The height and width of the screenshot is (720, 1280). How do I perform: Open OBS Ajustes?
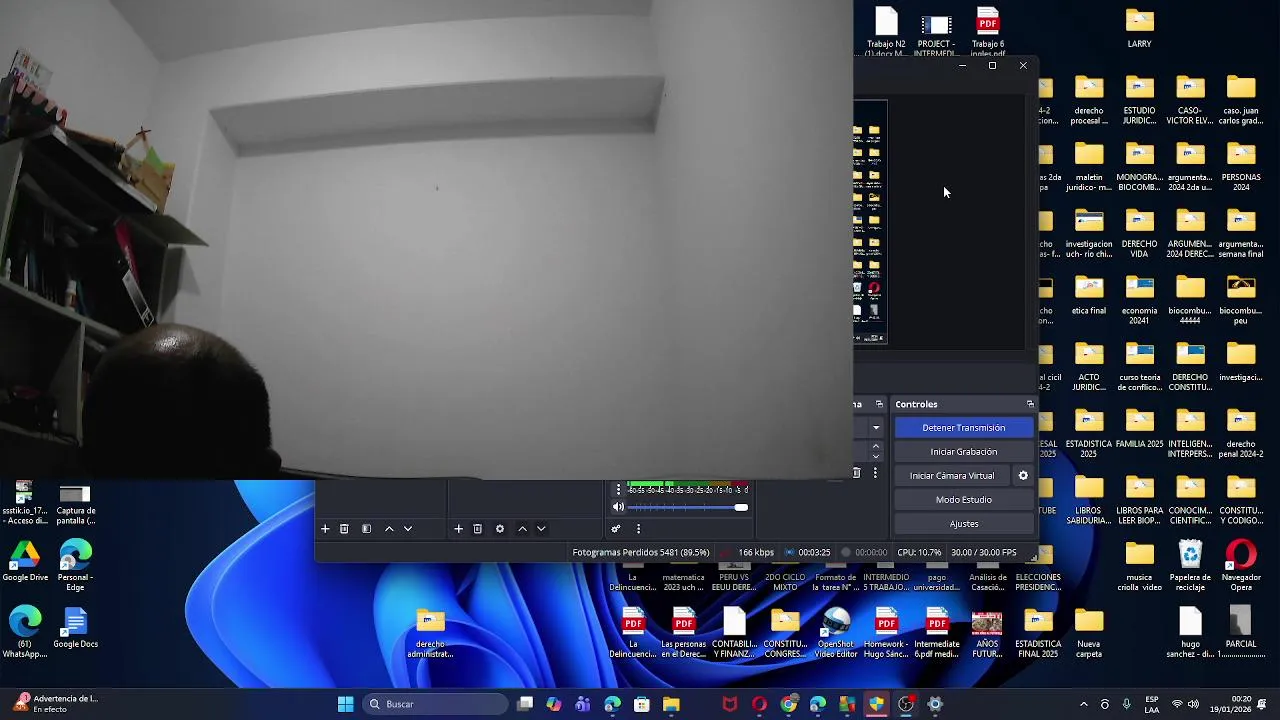(x=963, y=524)
